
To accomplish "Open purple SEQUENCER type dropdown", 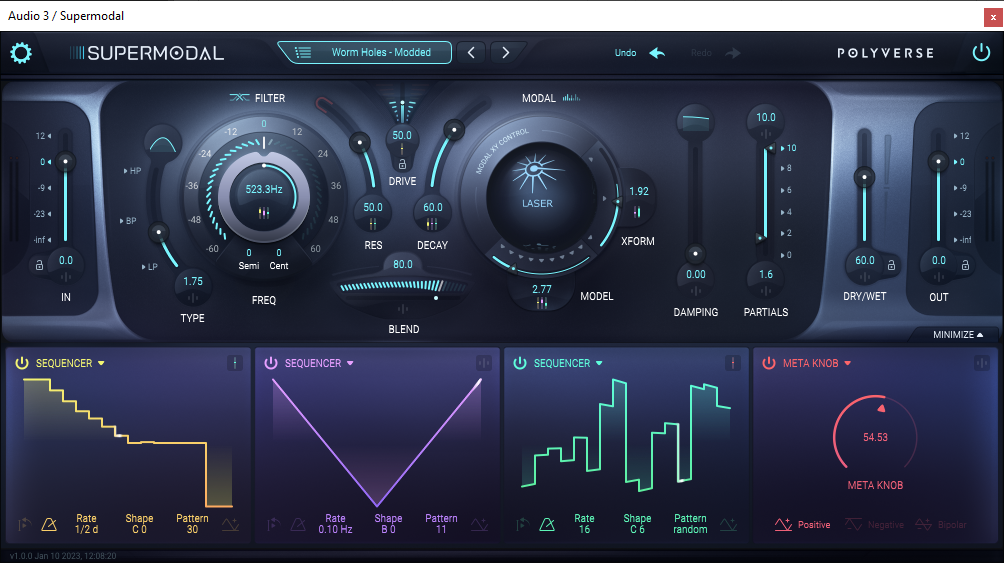I will point(320,363).
